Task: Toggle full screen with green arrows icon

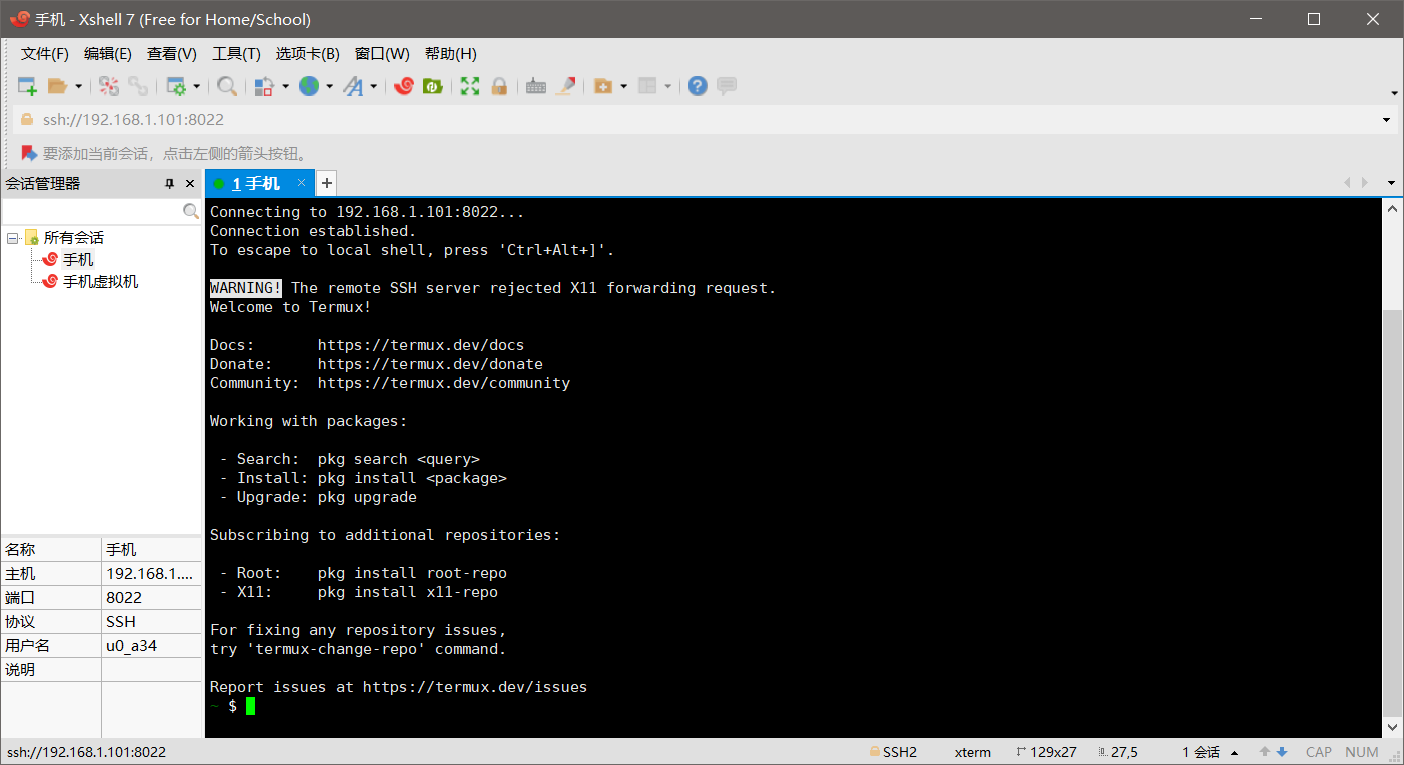Action: click(470, 86)
